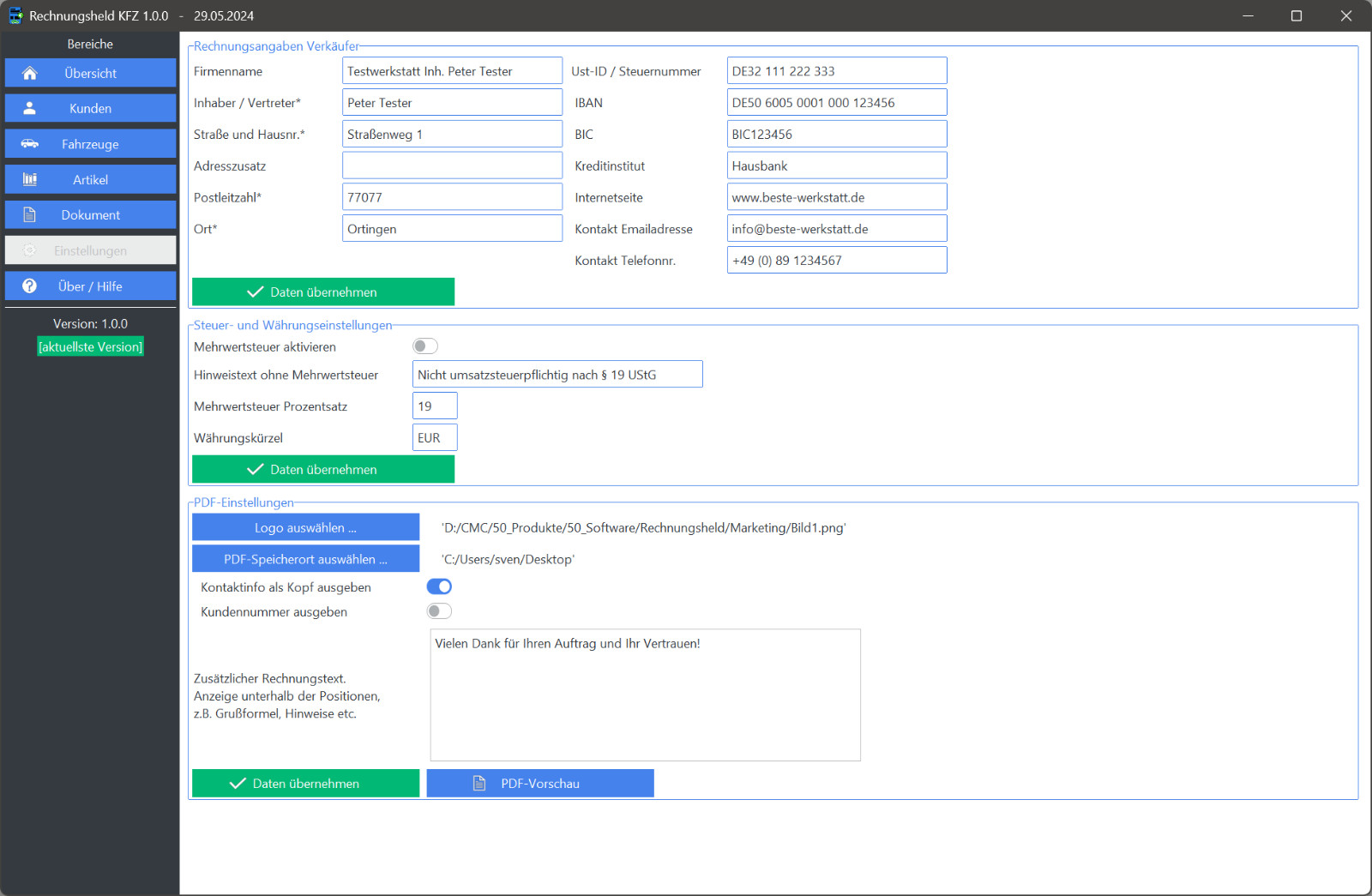Screen dimensions: 1372x896
Task: Open the Über / Hilfe section
Action: [x=90, y=286]
